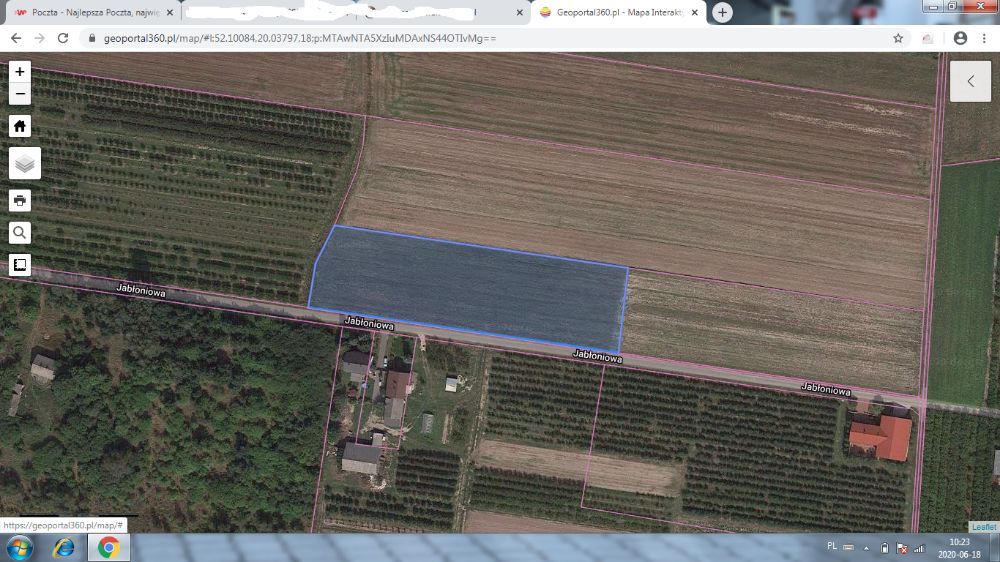Open network signal tray icon
The height and width of the screenshot is (562, 1000).
click(x=919, y=548)
